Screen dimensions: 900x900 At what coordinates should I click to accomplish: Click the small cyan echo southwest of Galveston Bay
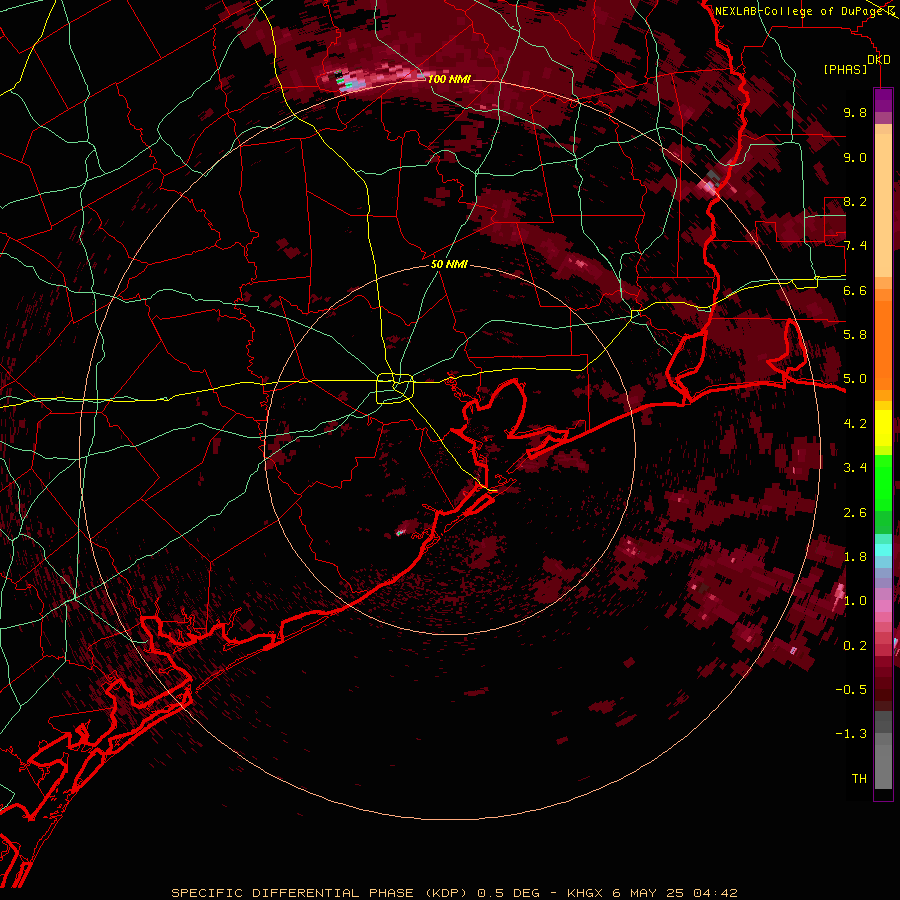(400, 533)
